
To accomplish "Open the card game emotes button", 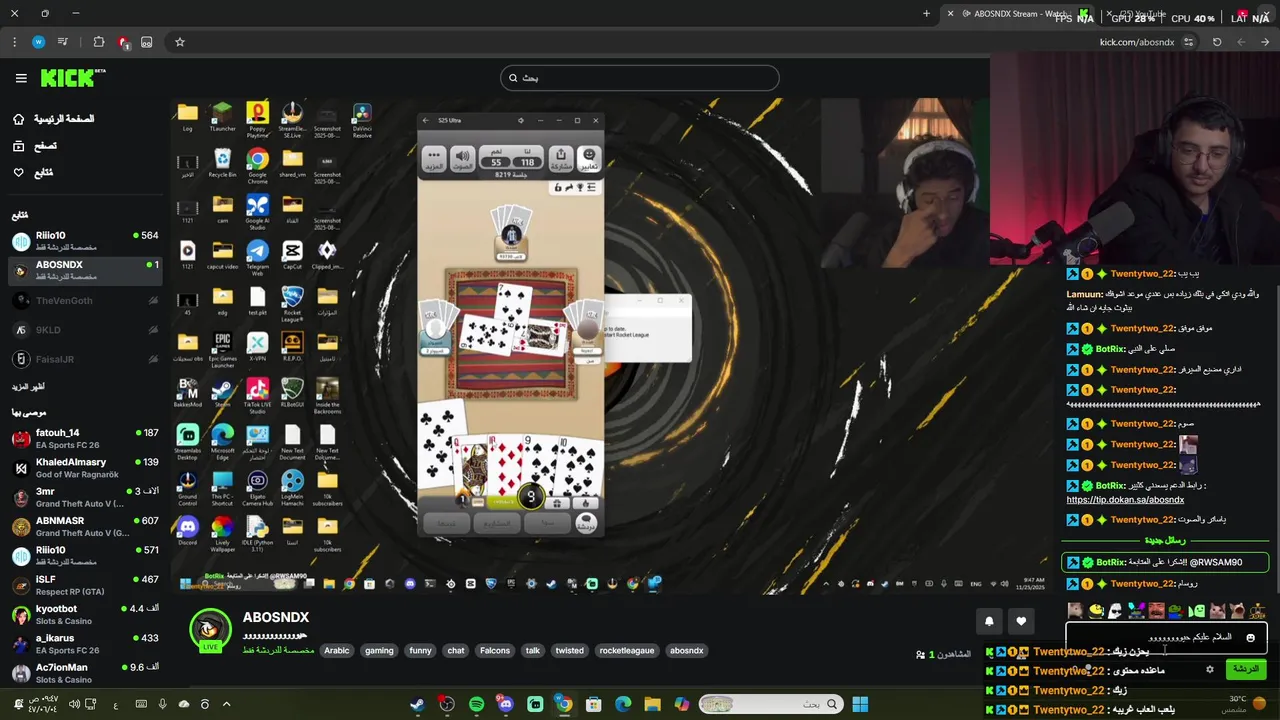I will click(589, 158).
